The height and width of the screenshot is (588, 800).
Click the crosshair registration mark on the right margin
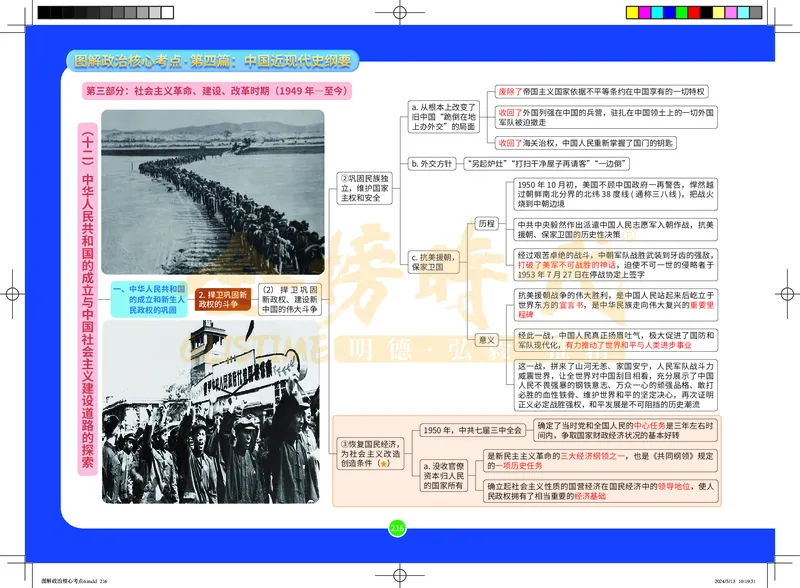pyautogui.click(x=787, y=294)
